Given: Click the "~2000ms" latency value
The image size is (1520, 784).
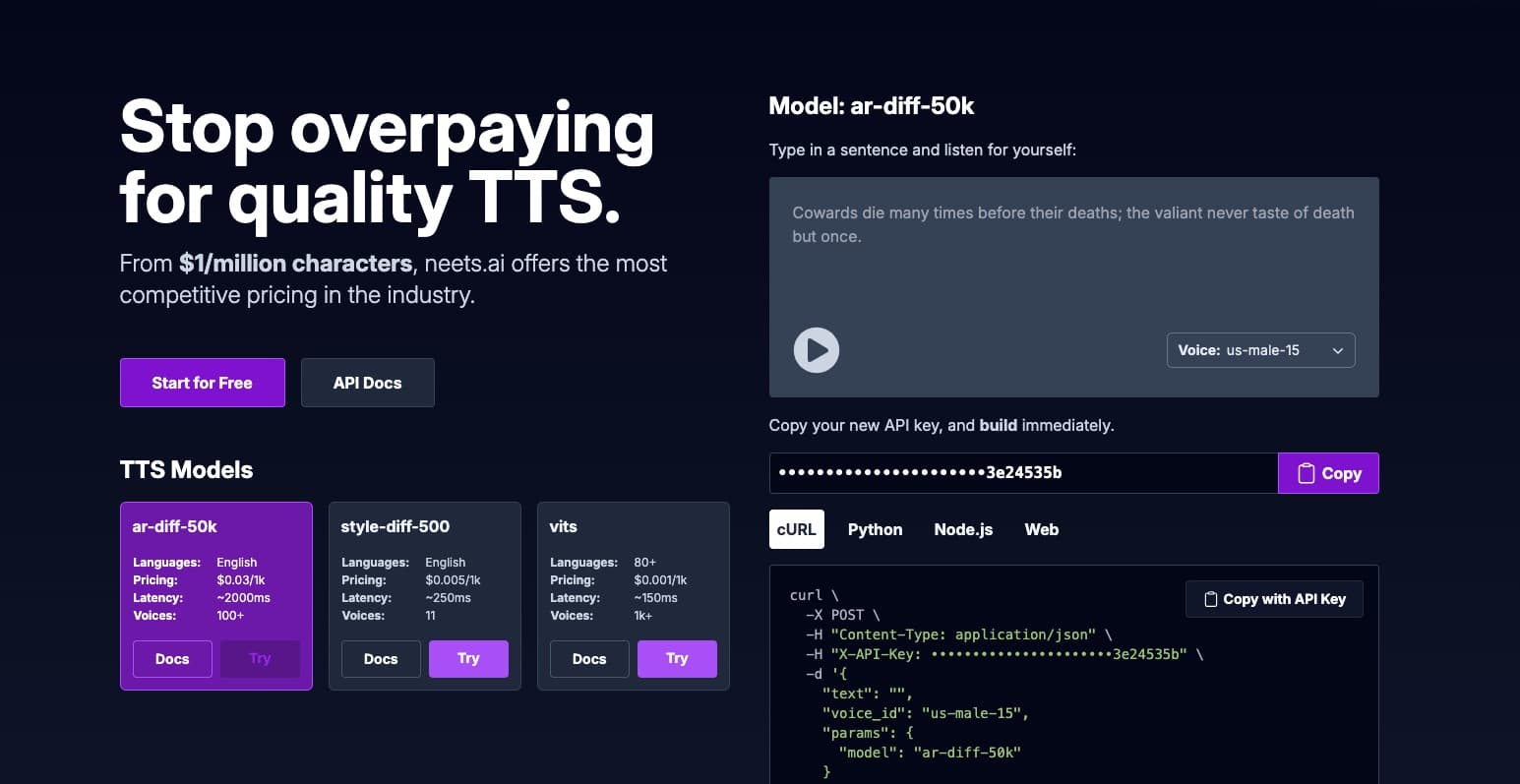Looking at the screenshot, I should [x=243, y=598].
